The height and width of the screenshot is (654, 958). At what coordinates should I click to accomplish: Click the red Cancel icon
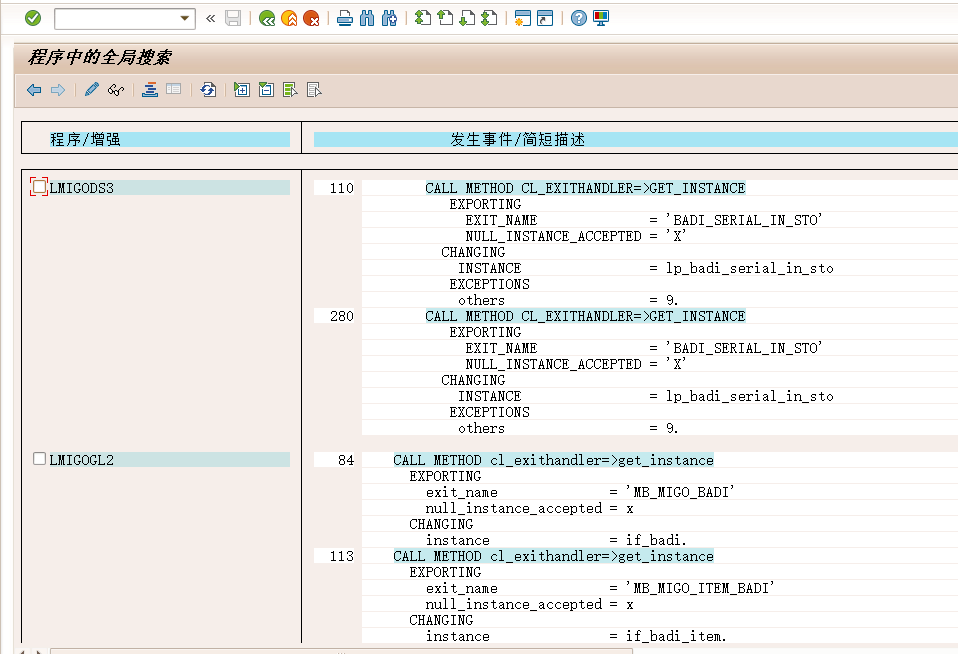311,18
